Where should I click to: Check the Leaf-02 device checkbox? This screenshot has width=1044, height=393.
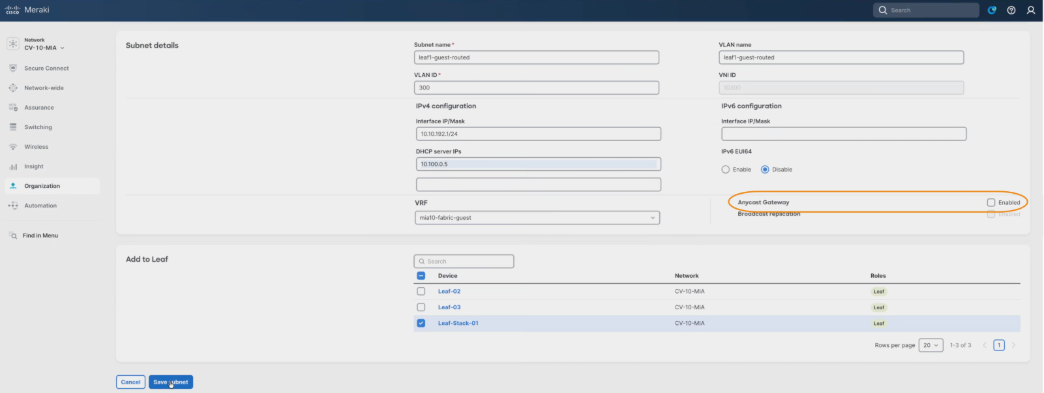pyautogui.click(x=421, y=291)
